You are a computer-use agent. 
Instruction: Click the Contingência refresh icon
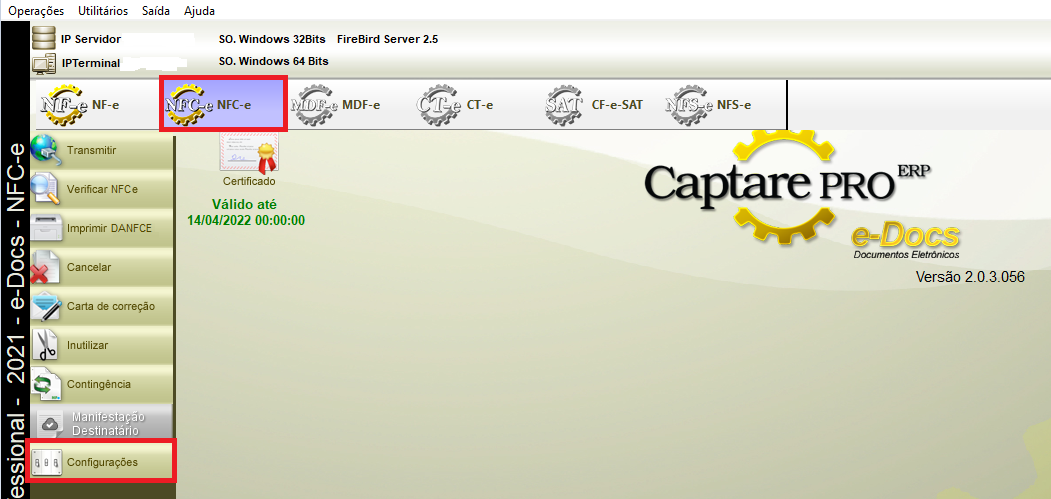click(x=46, y=384)
